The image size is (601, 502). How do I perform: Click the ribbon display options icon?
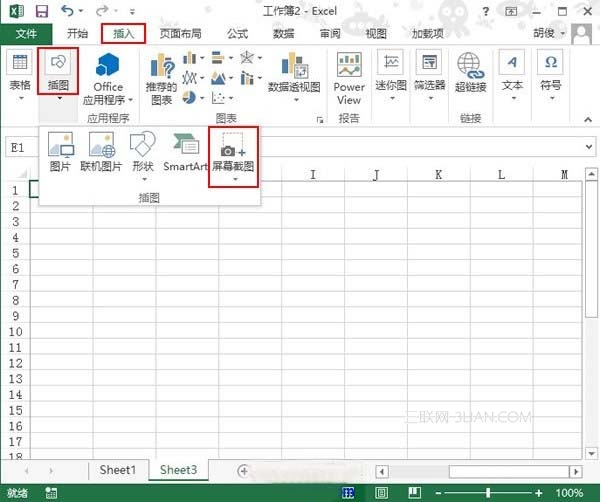click(511, 11)
